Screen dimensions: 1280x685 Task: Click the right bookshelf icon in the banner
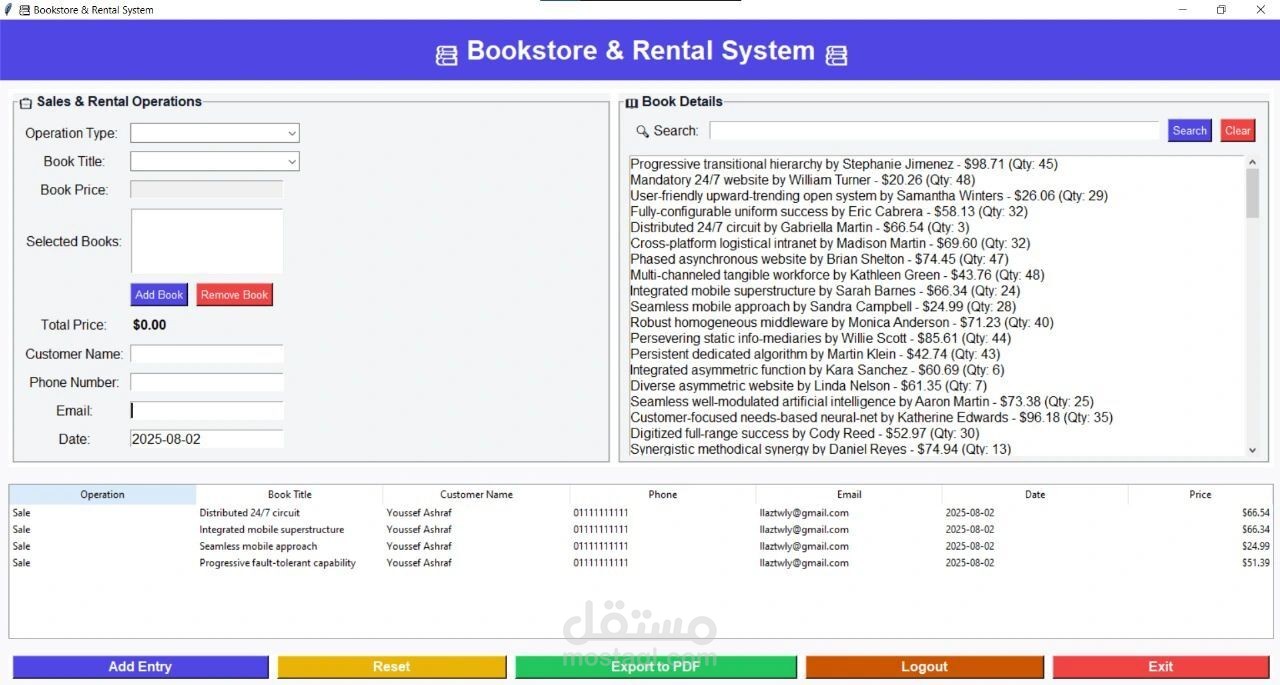pyautogui.click(x=835, y=51)
